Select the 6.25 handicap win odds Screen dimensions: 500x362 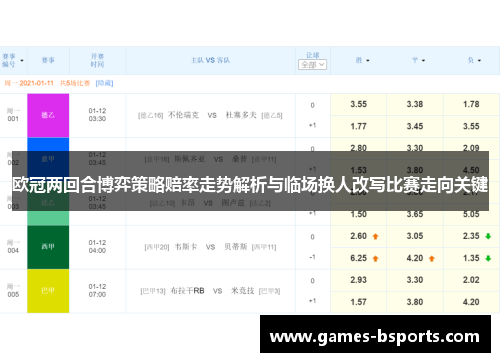[358, 258]
